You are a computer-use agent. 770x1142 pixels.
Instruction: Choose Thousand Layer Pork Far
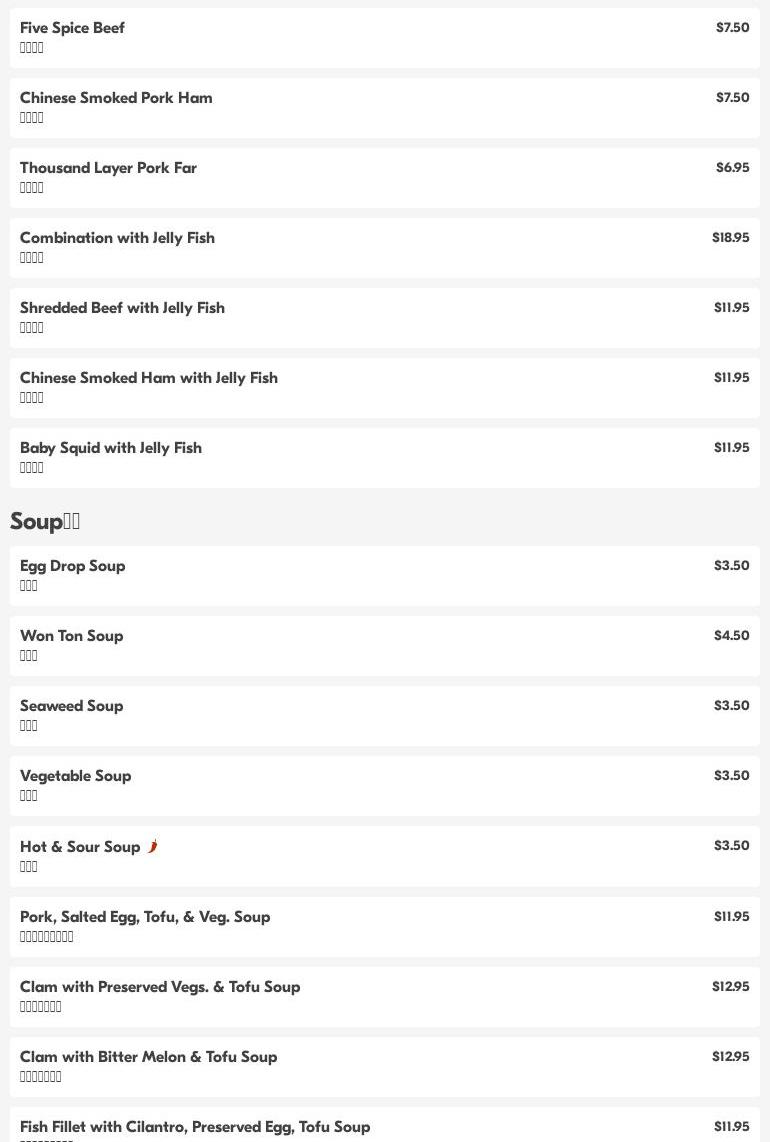[x=385, y=178]
